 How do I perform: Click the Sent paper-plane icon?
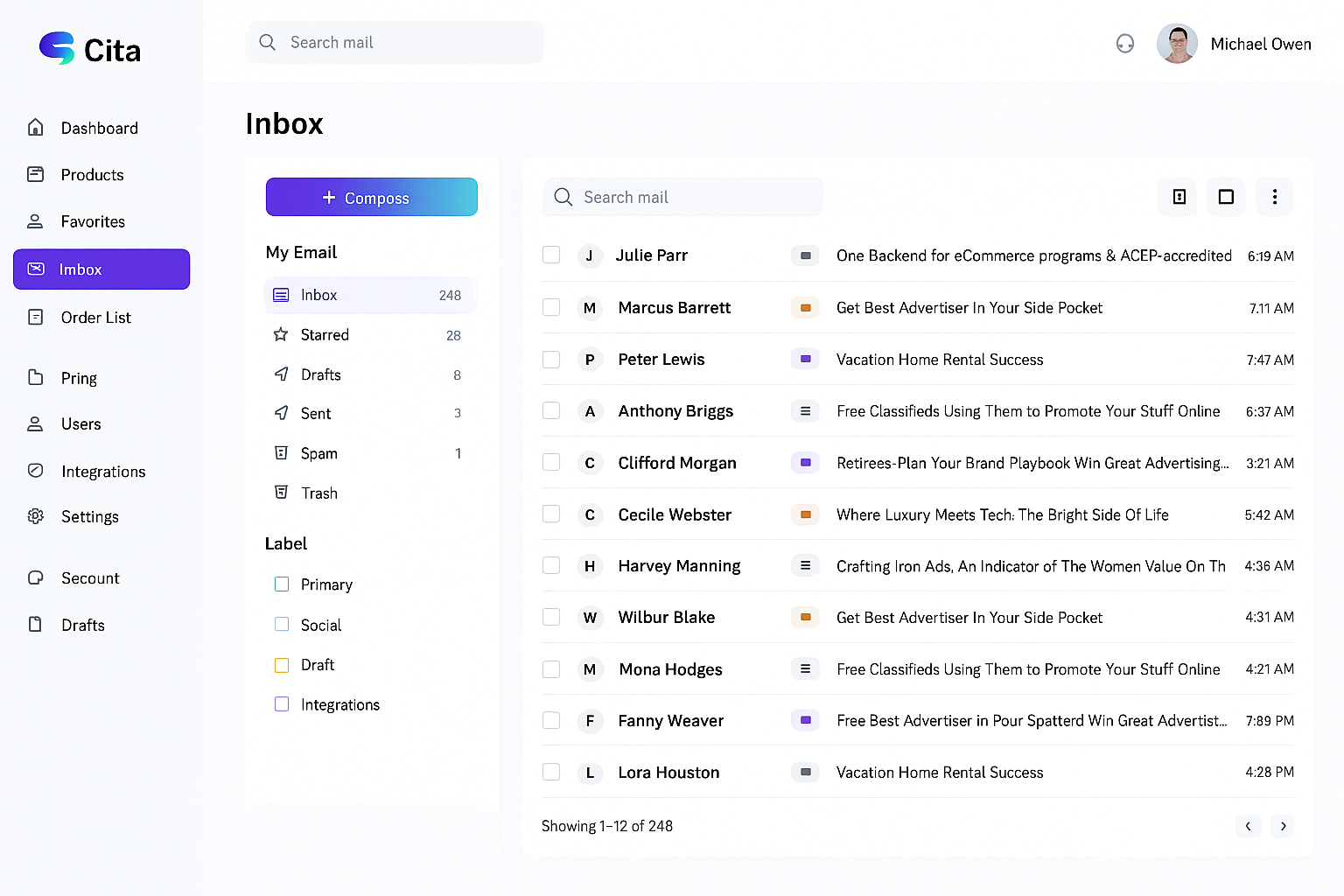point(281,413)
